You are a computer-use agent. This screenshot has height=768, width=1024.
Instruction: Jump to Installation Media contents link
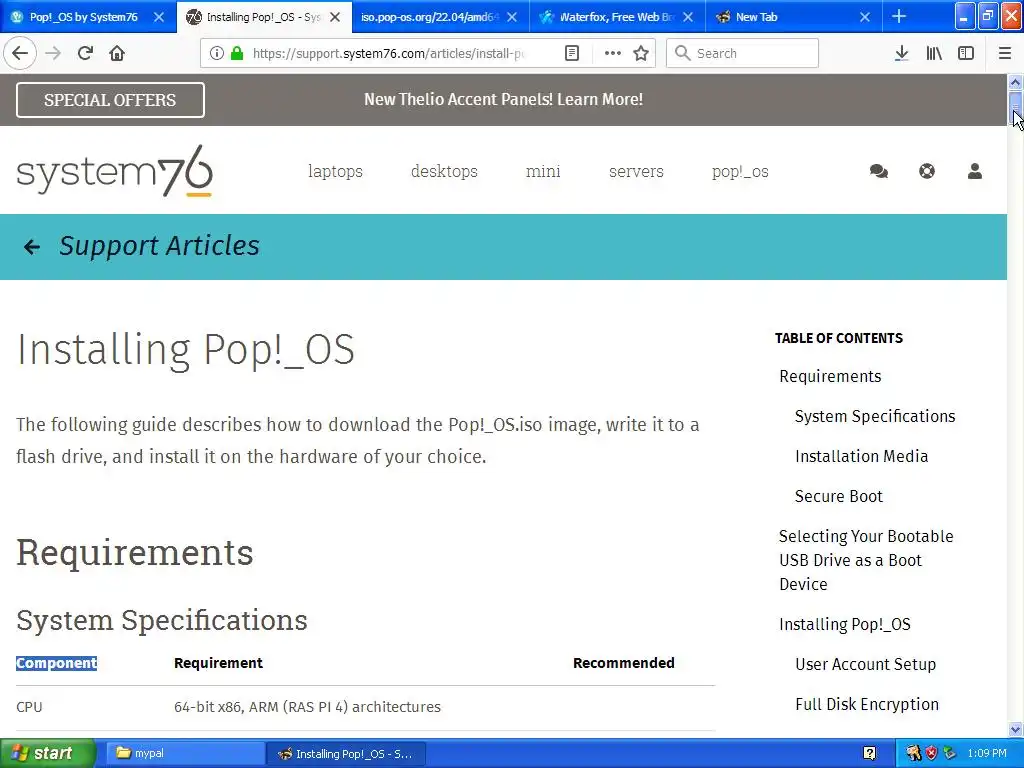pyautogui.click(x=861, y=456)
